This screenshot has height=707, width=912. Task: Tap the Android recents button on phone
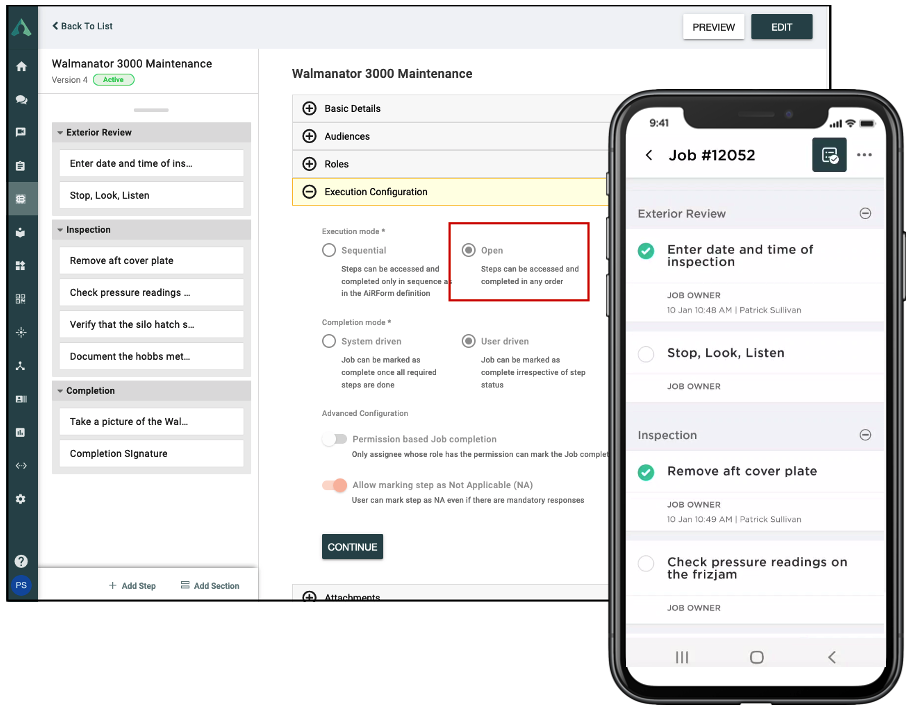pyautogui.click(x=682, y=657)
